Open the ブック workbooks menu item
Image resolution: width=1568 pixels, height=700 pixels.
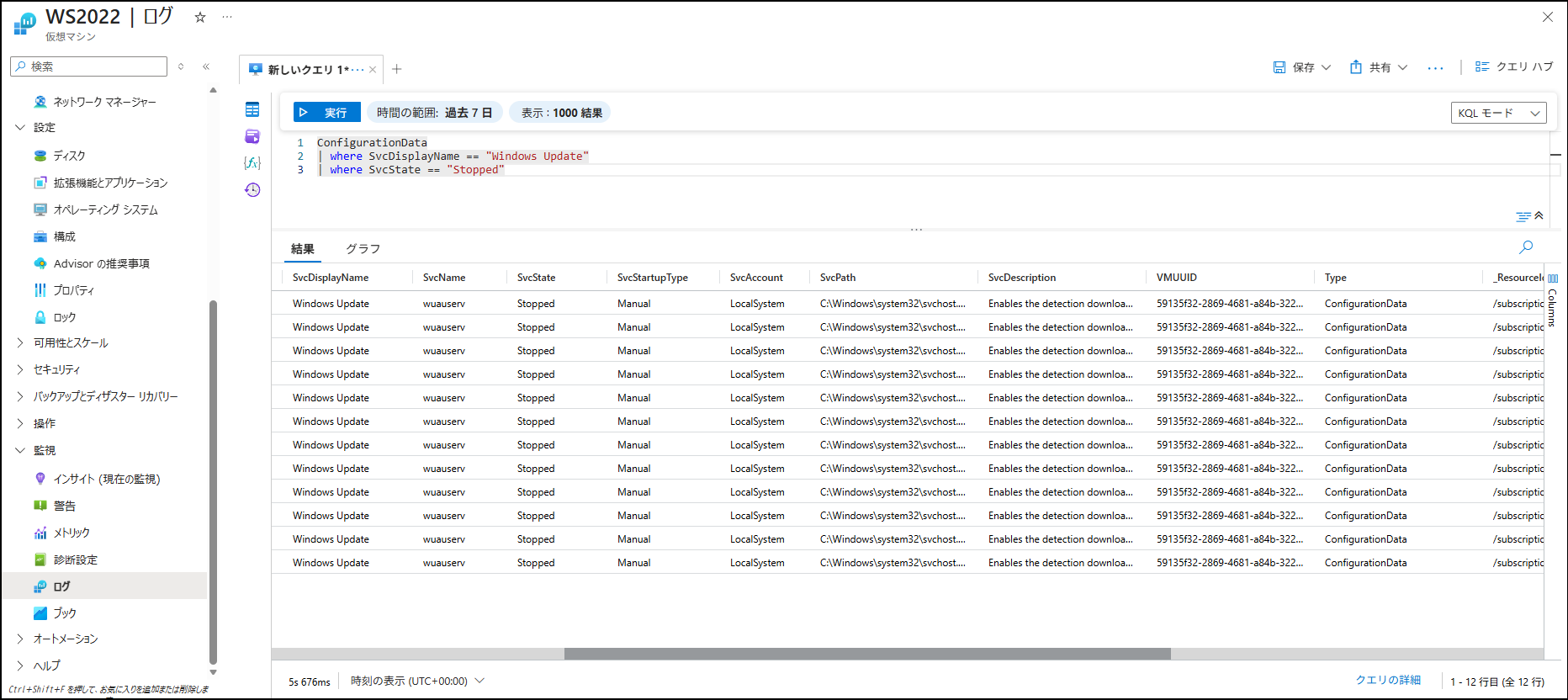(64, 613)
